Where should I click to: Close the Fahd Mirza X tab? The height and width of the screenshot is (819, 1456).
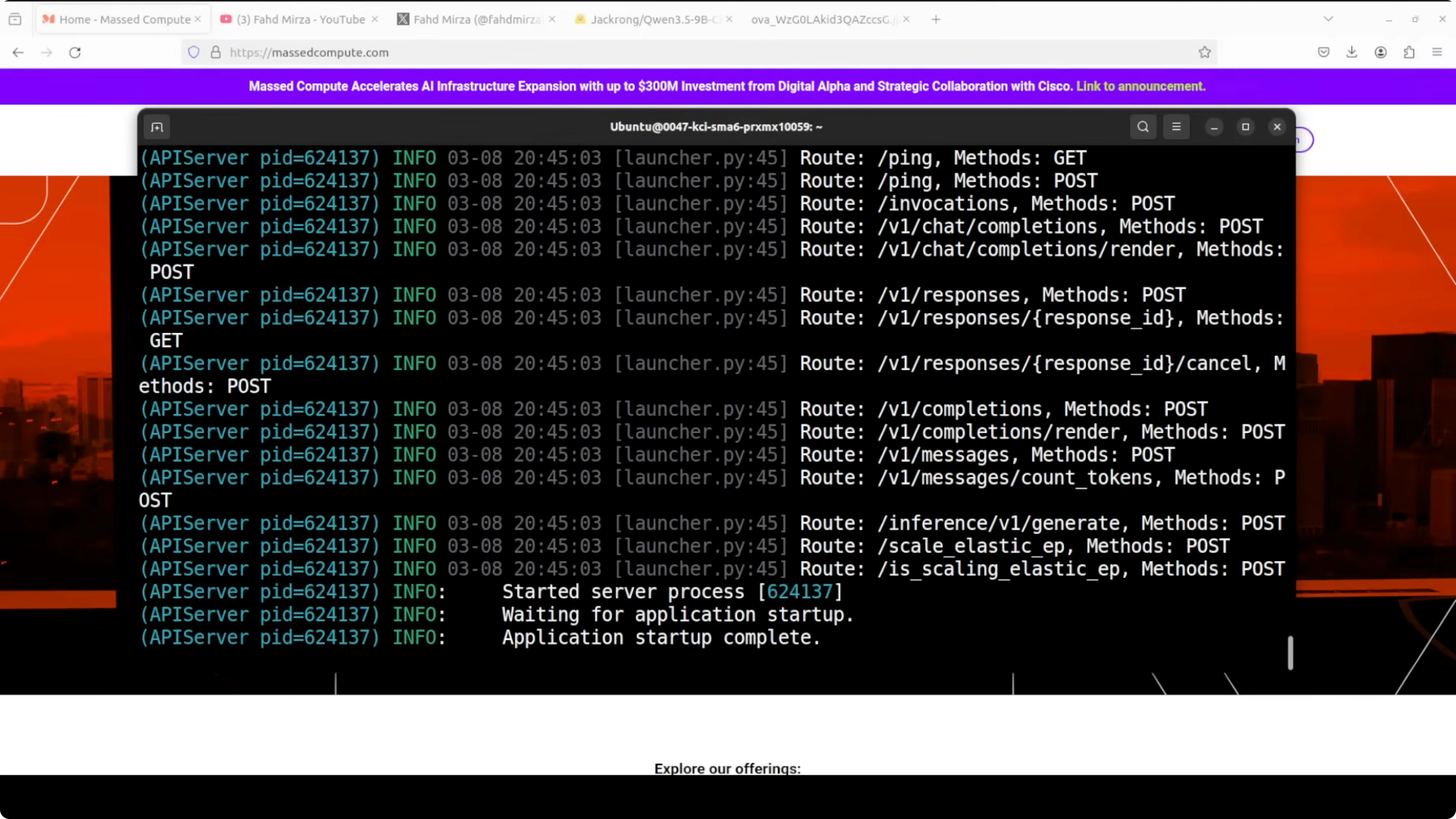tap(552, 19)
